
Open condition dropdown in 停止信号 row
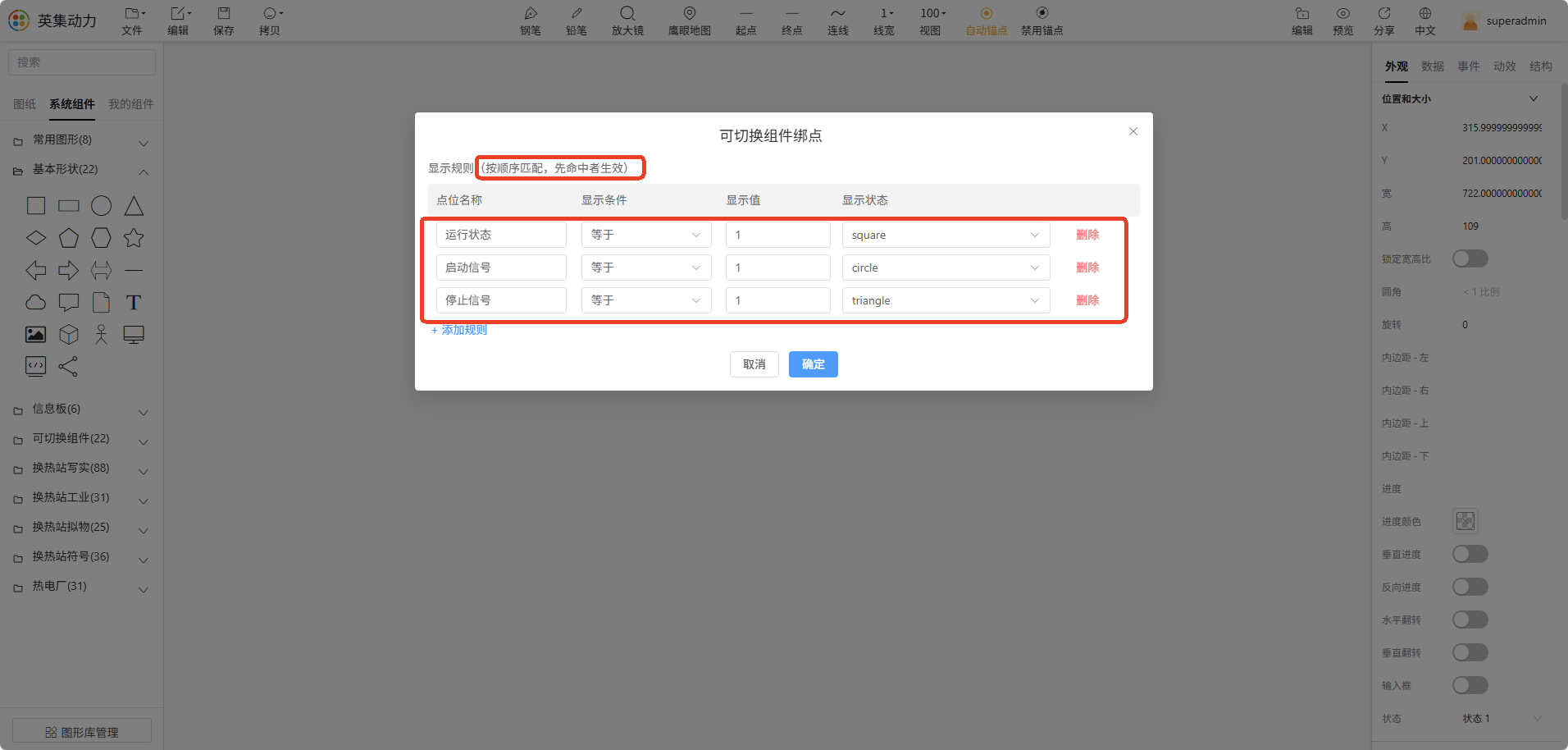pos(646,300)
